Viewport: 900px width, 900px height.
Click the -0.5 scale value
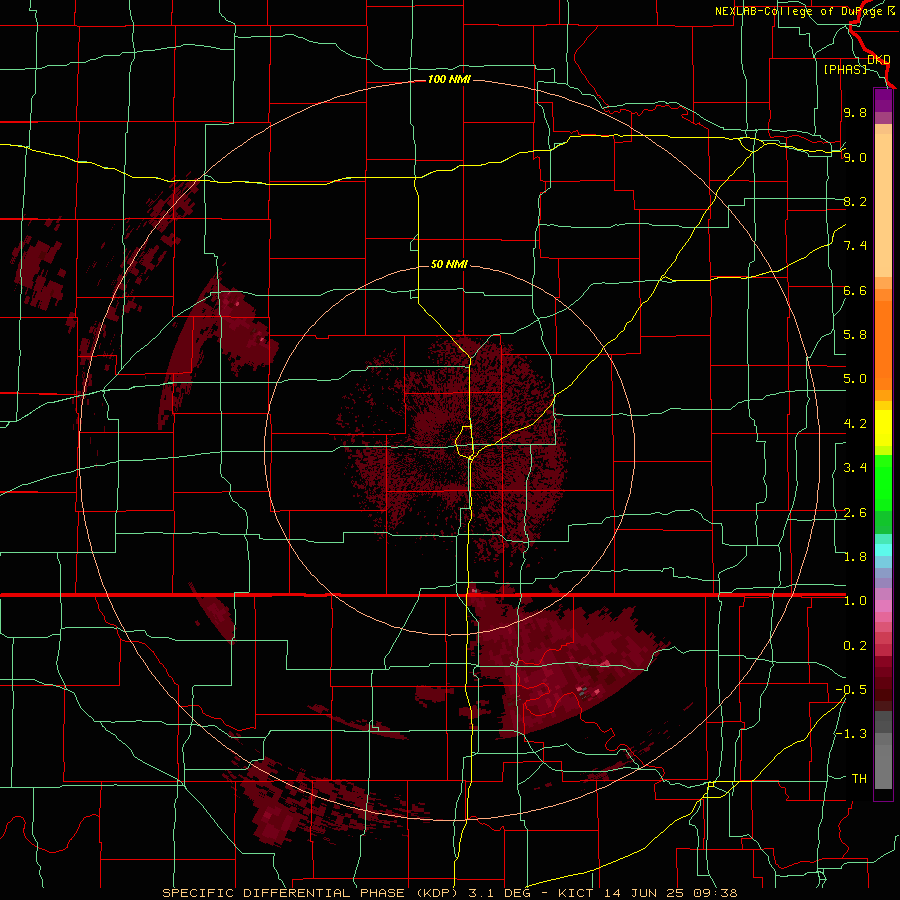pos(851,690)
